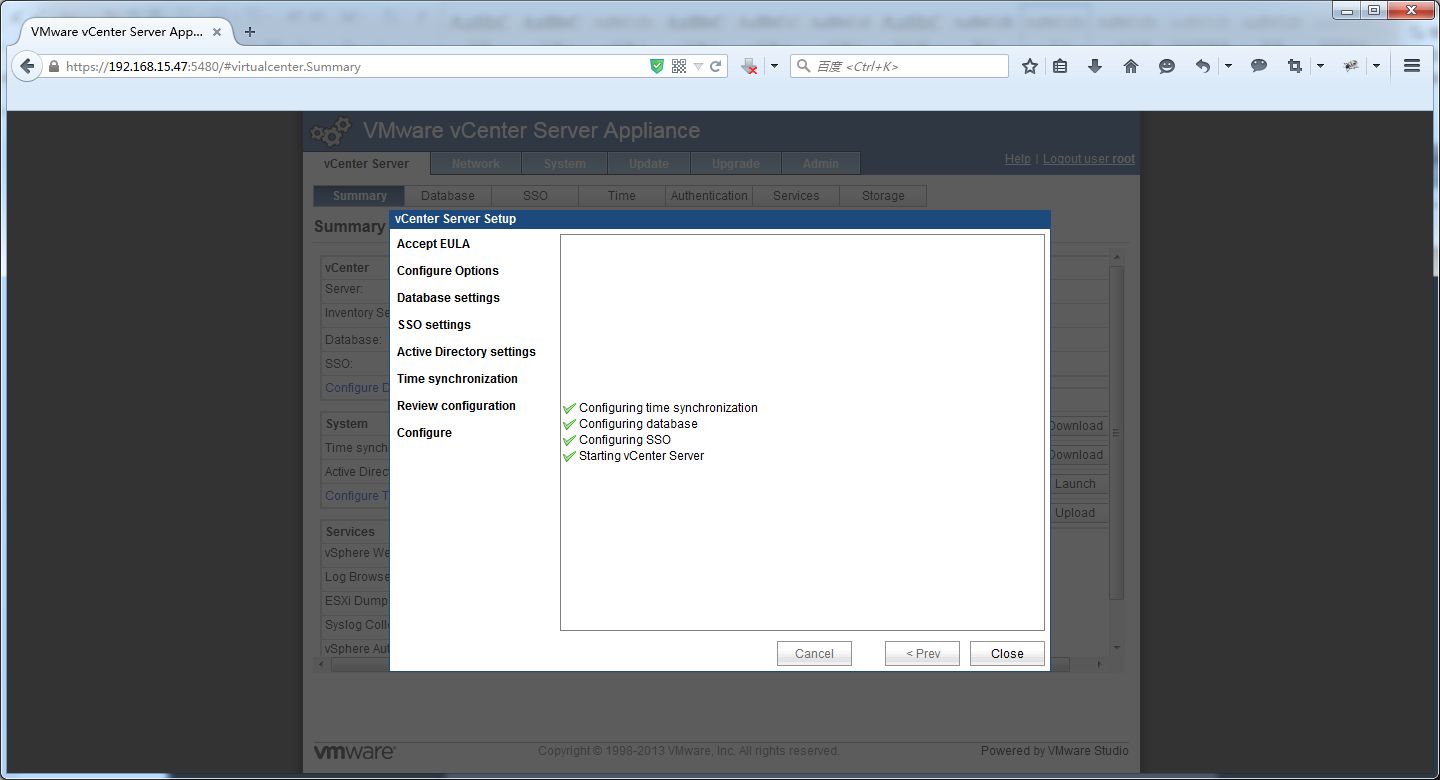Select the Time sub-tab

(x=622, y=196)
